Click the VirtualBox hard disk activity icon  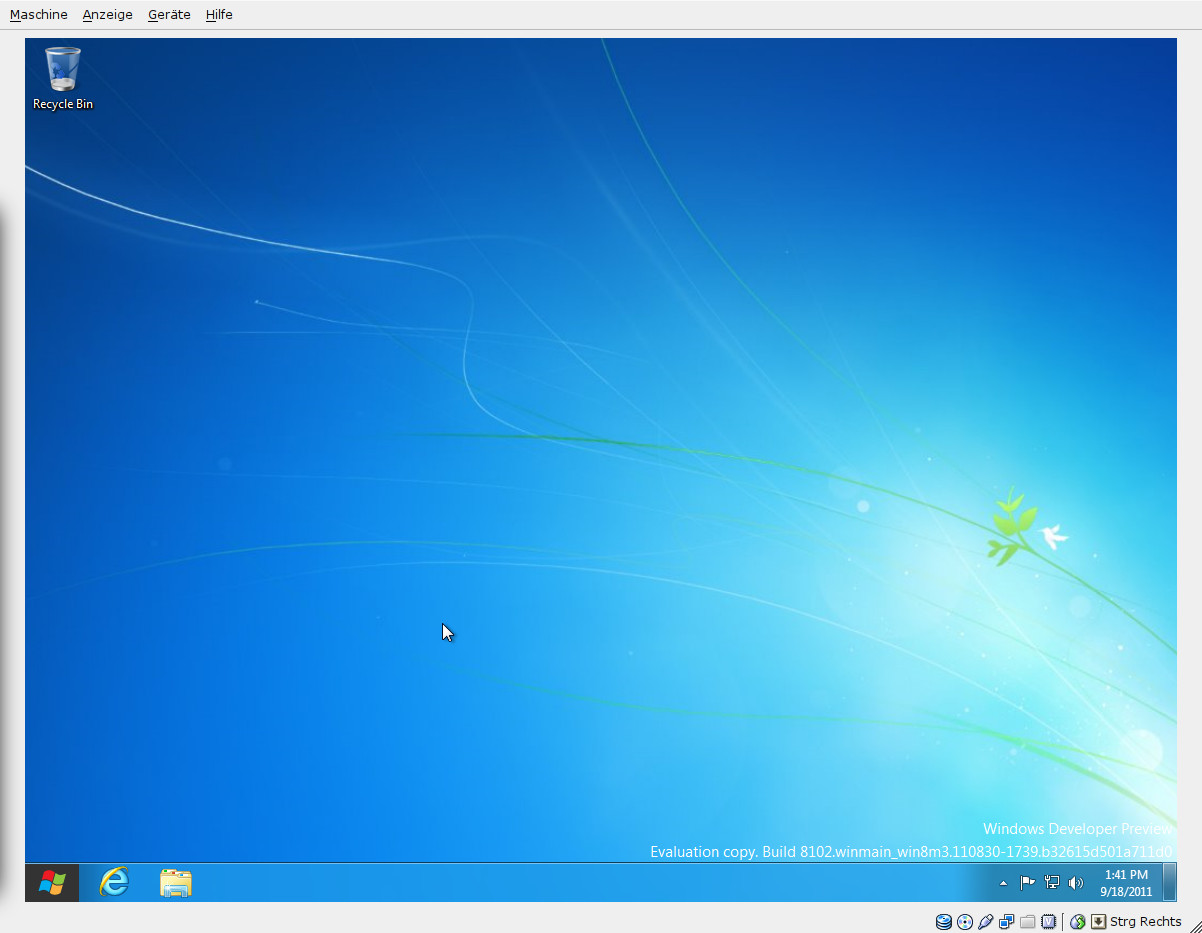[x=944, y=922]
